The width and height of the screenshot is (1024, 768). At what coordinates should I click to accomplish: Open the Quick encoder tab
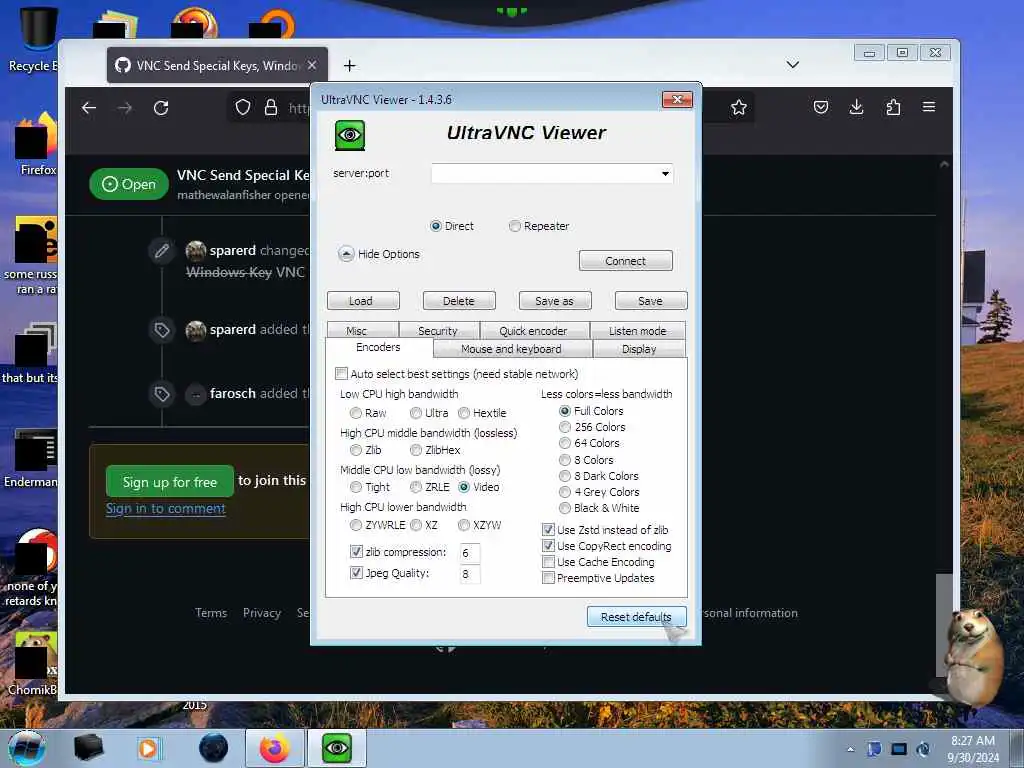[534, 330]
